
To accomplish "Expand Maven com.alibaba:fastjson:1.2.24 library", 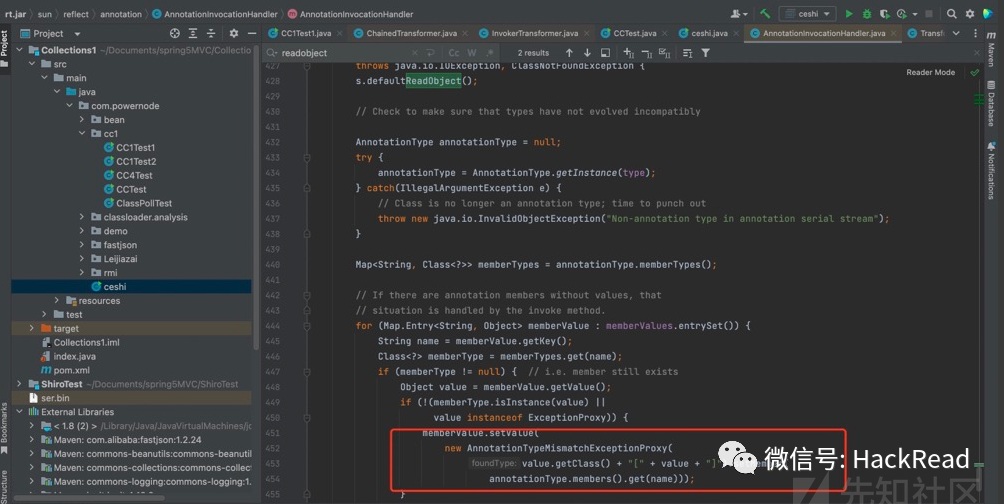I will [32, 440].
